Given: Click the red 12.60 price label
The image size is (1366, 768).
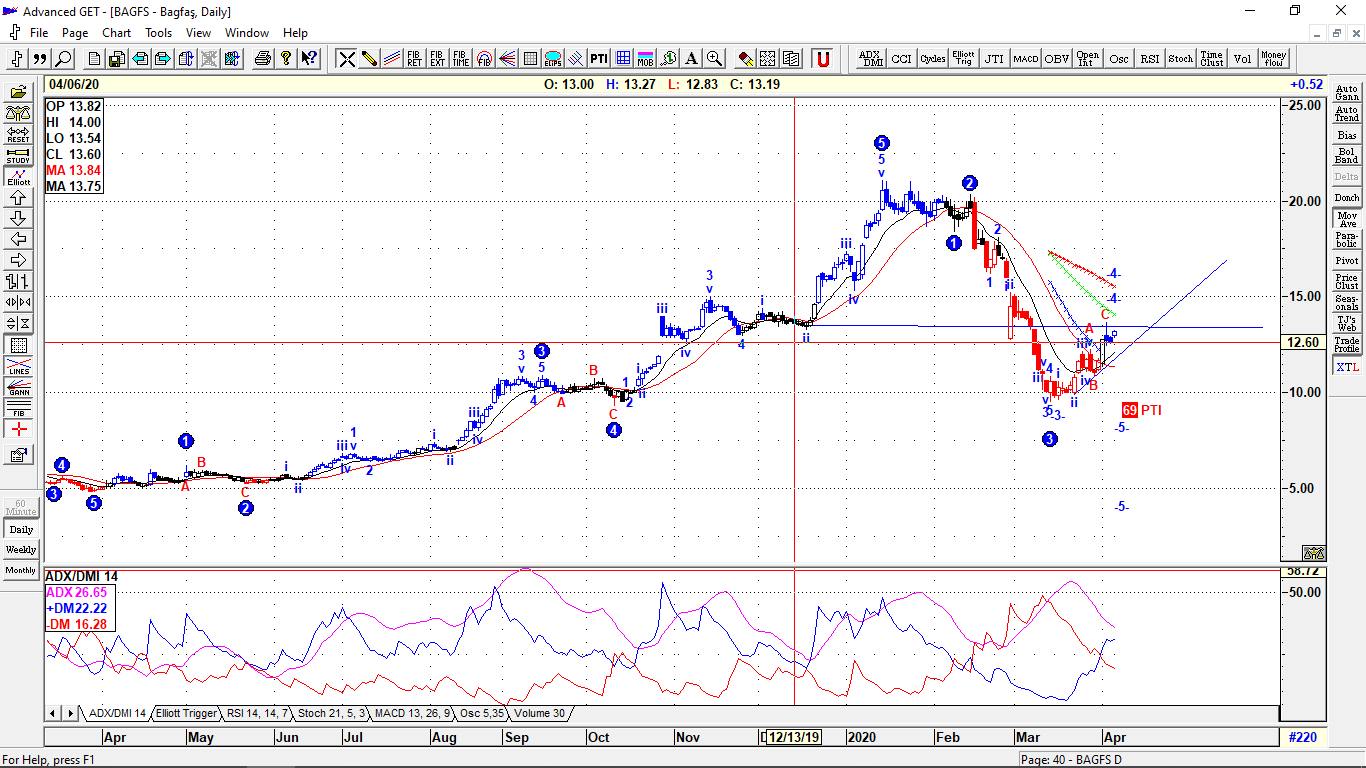Looking at the screenshot, I should (1302, 342).
